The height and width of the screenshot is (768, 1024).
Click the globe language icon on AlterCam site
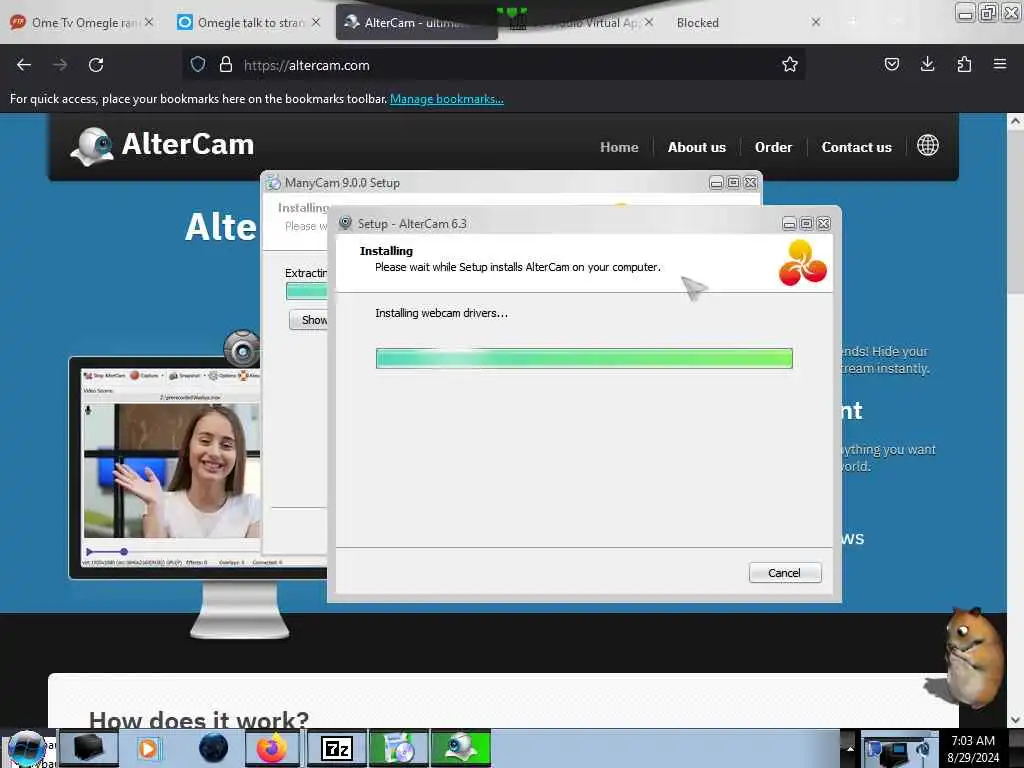[927, 146]
